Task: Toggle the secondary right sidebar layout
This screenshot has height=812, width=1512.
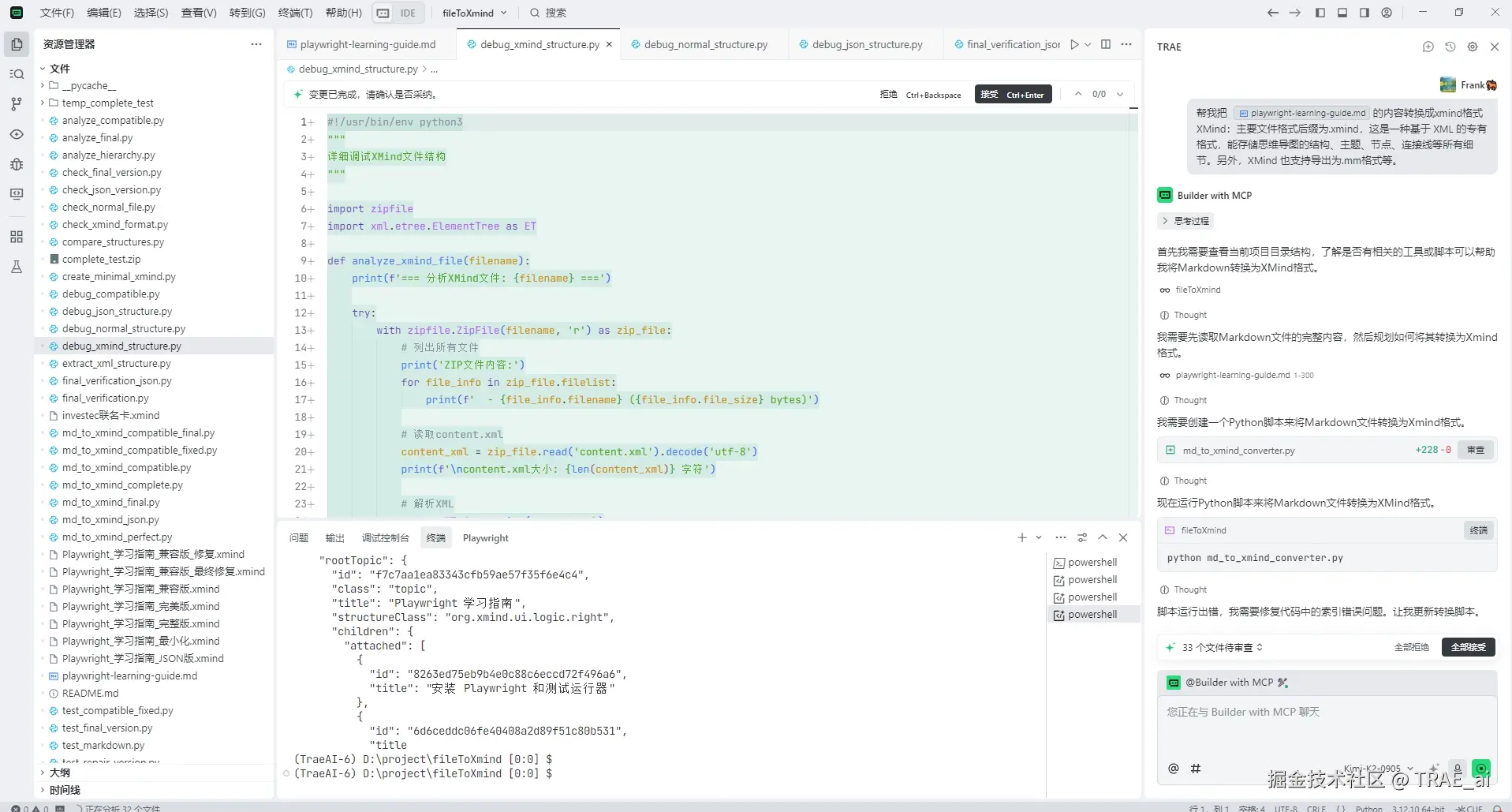Action: [1365, 13]
